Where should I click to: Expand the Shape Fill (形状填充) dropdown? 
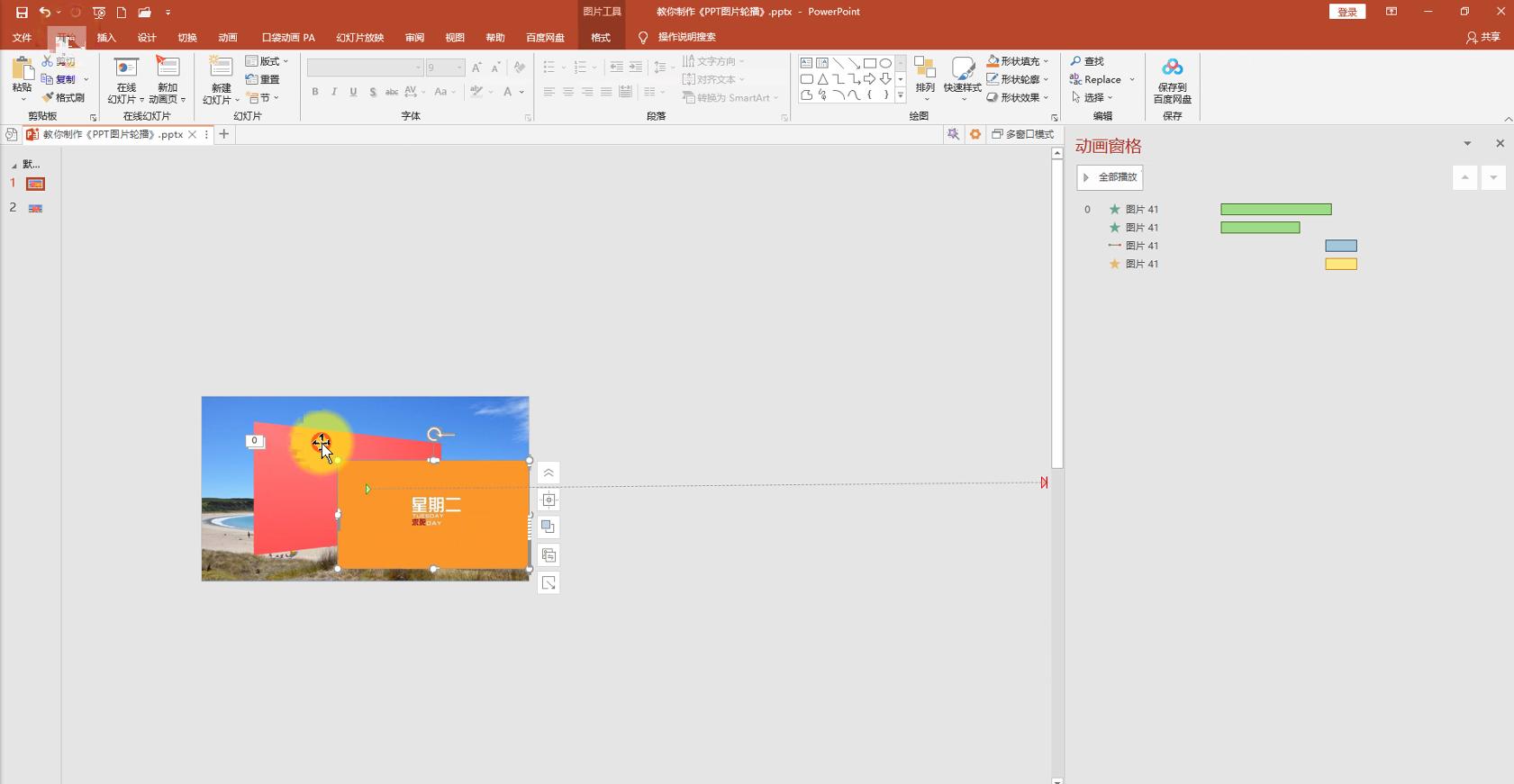click(x=1046, y=61)
